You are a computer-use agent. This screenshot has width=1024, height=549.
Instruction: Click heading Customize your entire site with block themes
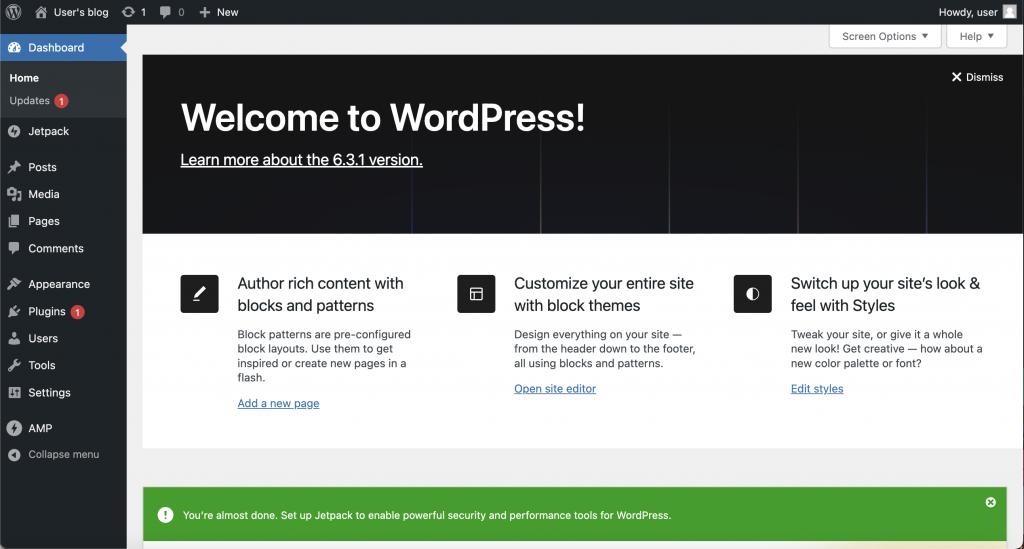tap(603, 294)
